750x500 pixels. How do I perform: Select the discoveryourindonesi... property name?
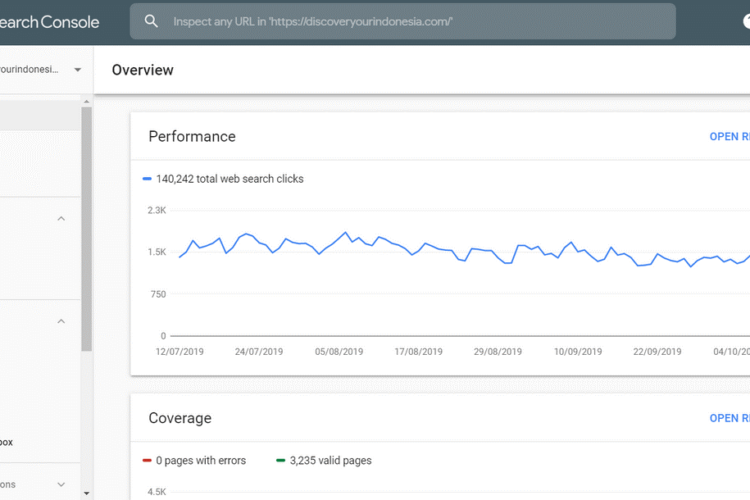[x=29, y=70]
